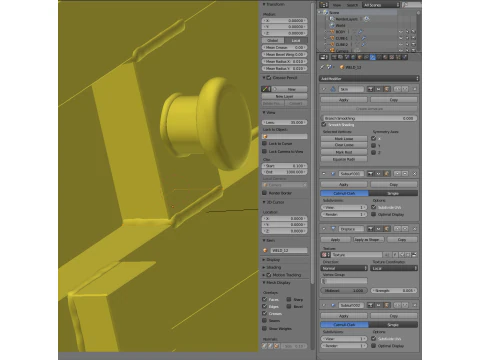Click the properties editor type selector icon

coord(324,57)
